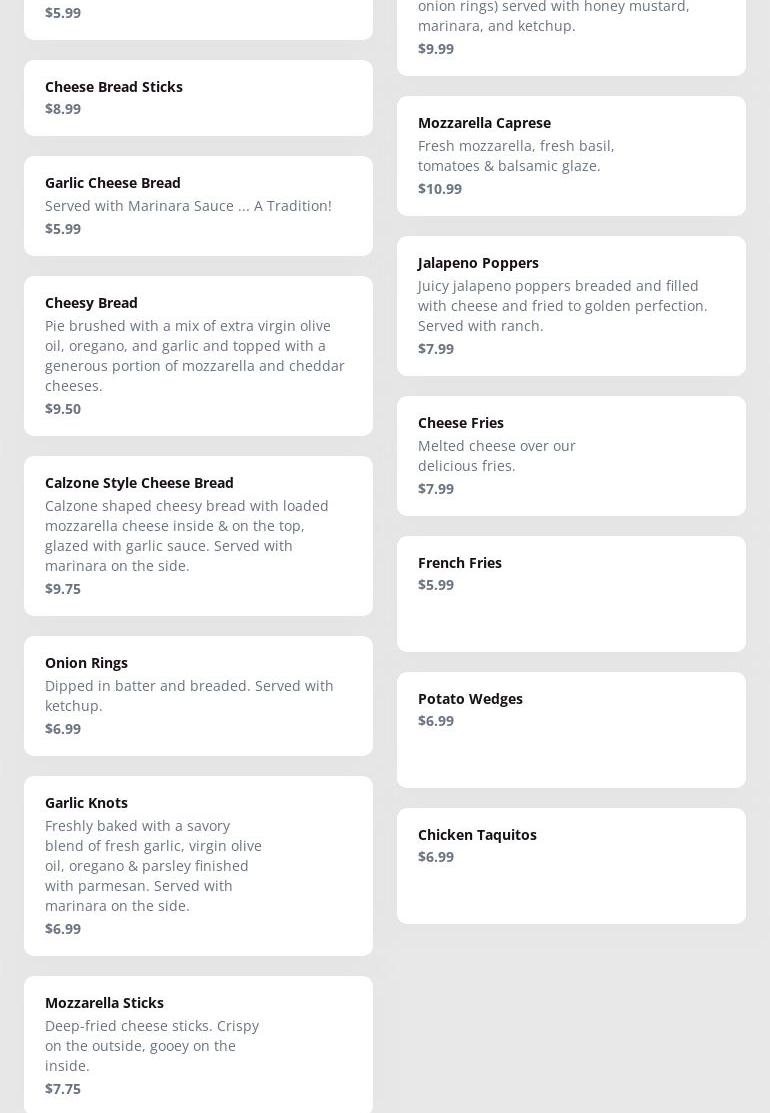This screenshot has width=770, height=1113.
Task: Click the $8.99 Cheese Bread Sticks price
Action: click(x=63, y=108)
